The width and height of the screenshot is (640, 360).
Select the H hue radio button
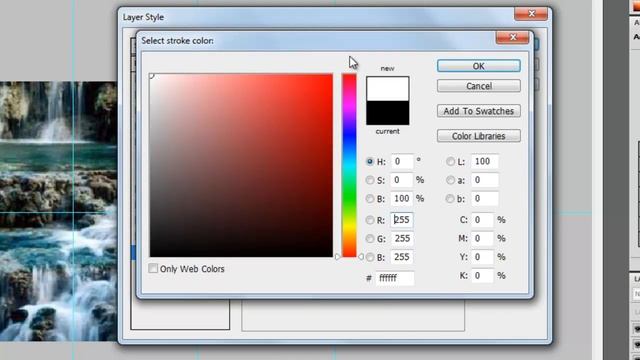pos(370,161)
